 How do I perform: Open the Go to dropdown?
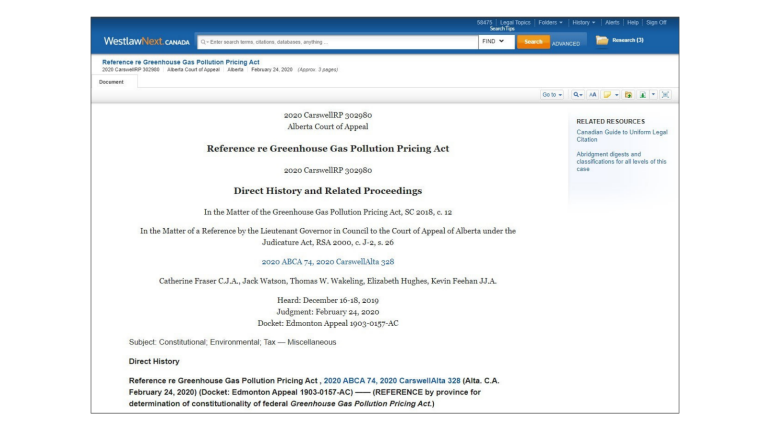click(x=552, y=95)
